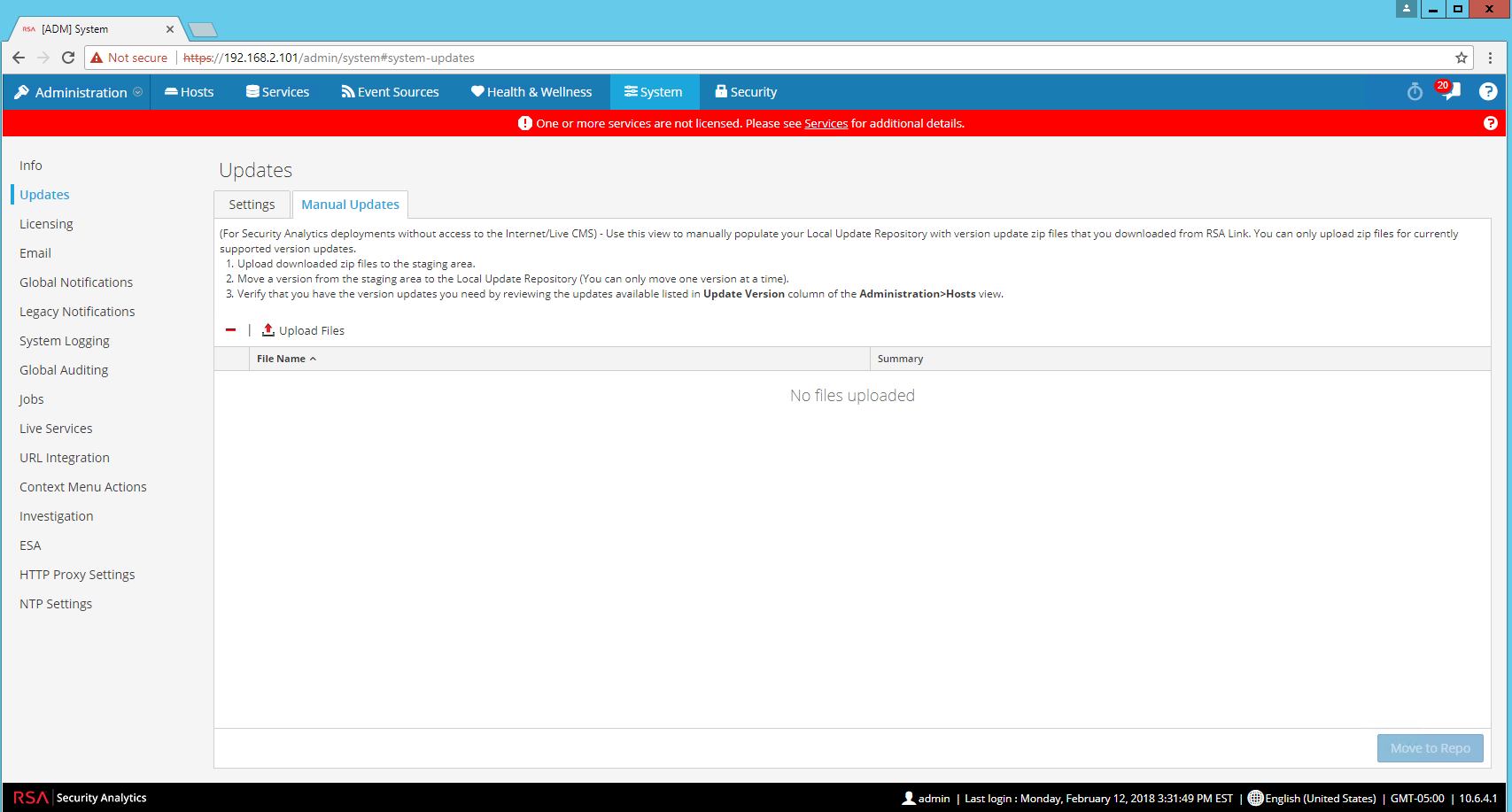Click the browser back arrow

(19, 58)
